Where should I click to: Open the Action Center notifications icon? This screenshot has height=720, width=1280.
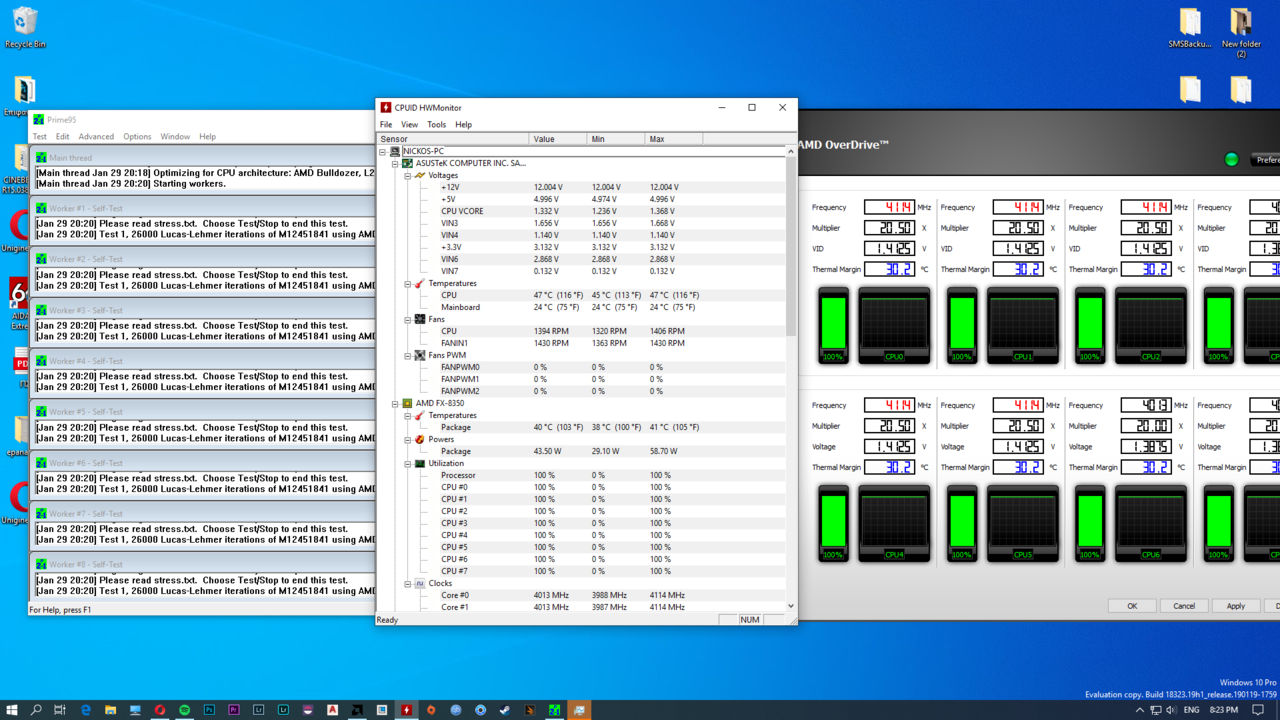[1258, 710]
